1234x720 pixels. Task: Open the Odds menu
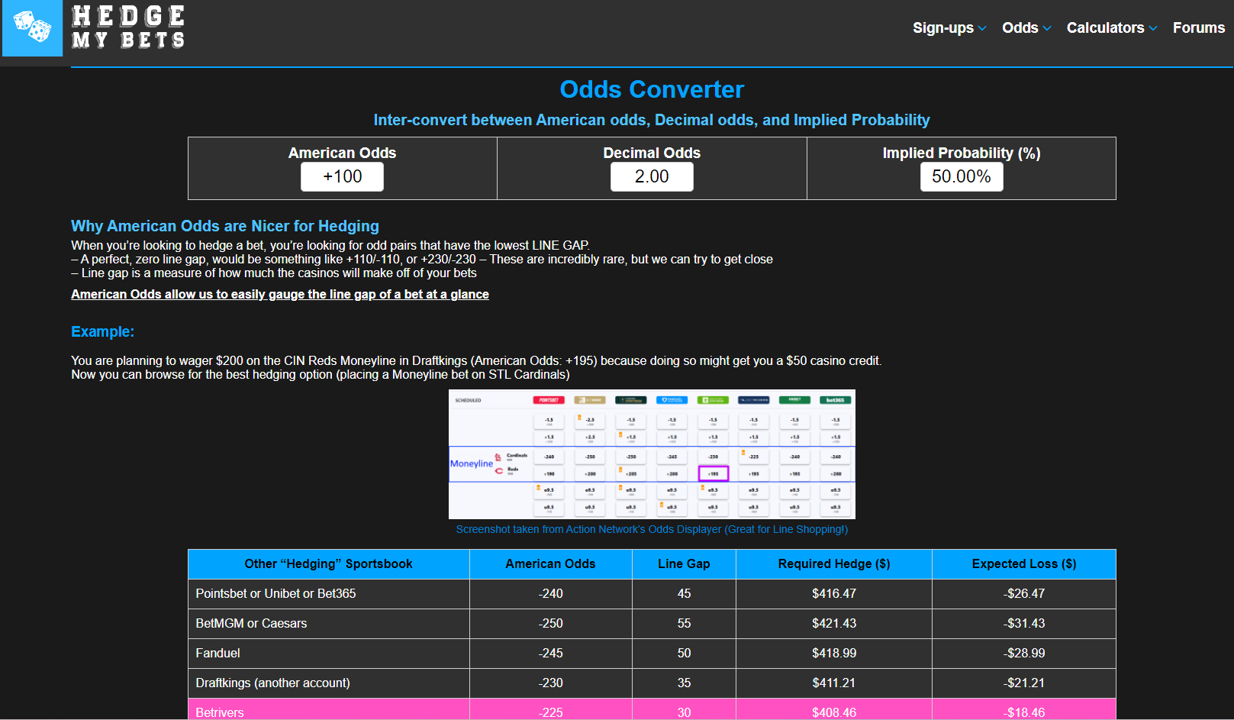pyautogui.click(x=1020, y=28)
